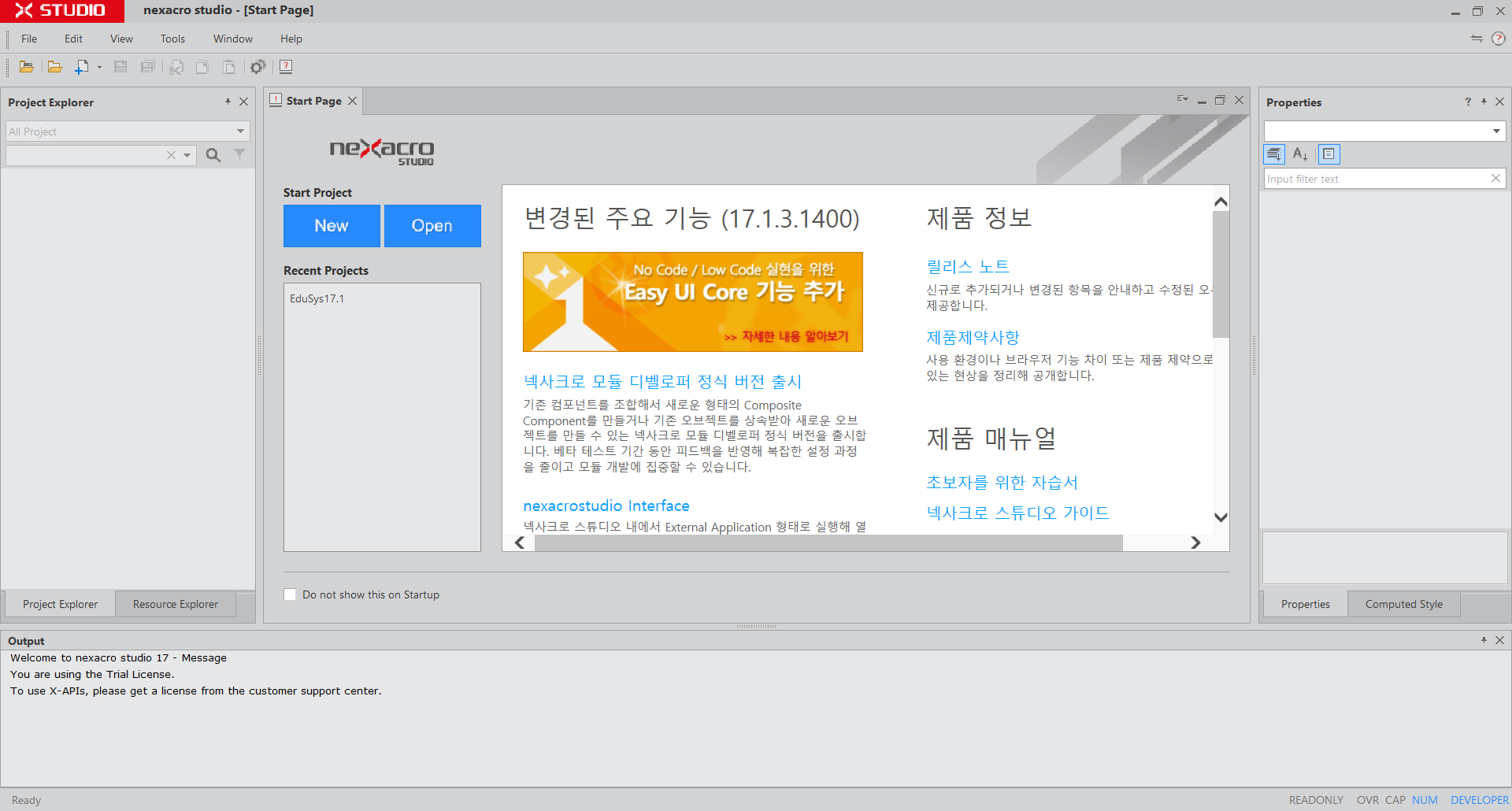Select EduSys17.1 in Recent Projects

click(x=317, y=298)
